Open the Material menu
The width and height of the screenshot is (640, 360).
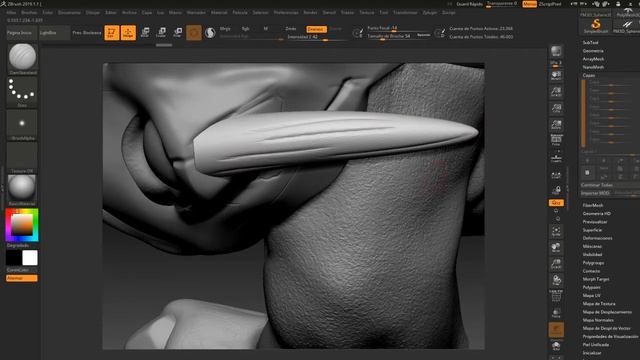click(219, 13)
